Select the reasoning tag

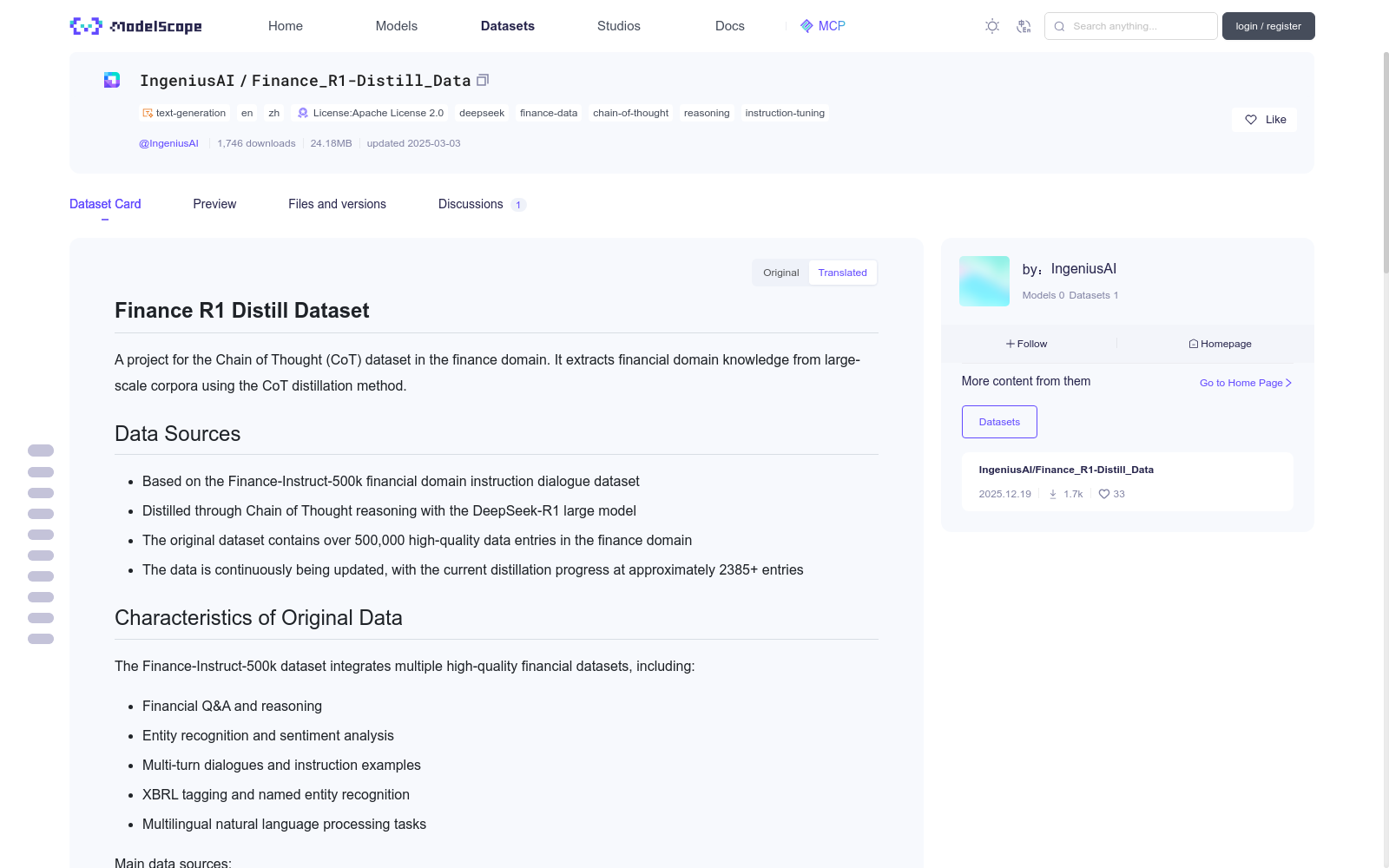coord(707,113)
